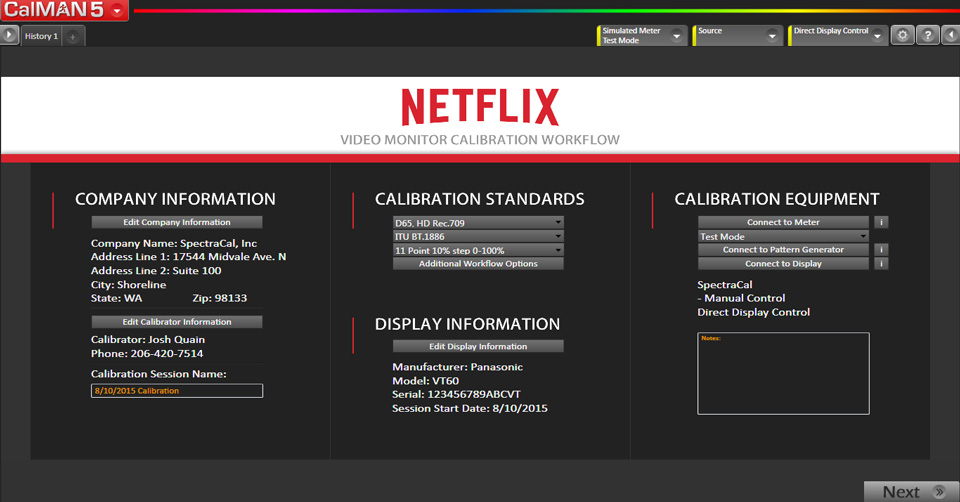This screenshot has width=960, height=502.
Task: Click Connect to Pattern Generator button
Action: tap(783, 250)
